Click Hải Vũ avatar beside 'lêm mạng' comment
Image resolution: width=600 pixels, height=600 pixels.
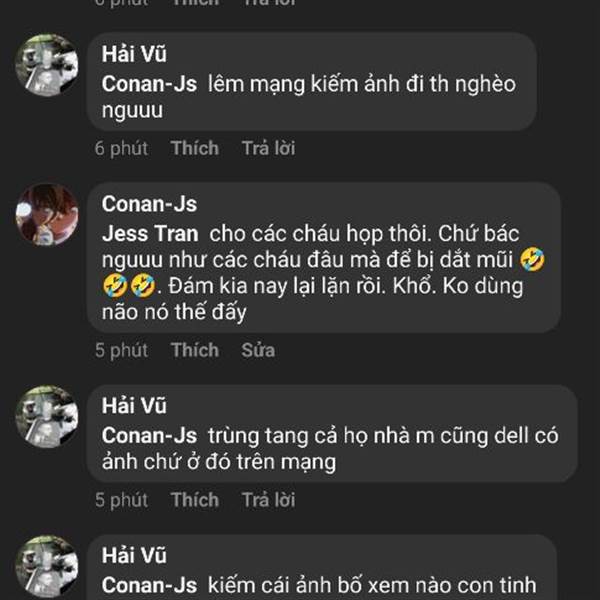click(x=46, y=65)
